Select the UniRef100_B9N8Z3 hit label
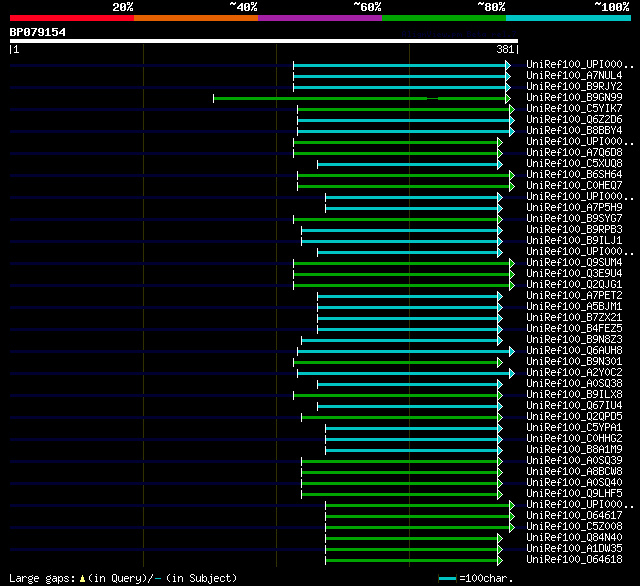Image resolution: width=640 pixels, height=586 pixels. (x=574, y=340)
